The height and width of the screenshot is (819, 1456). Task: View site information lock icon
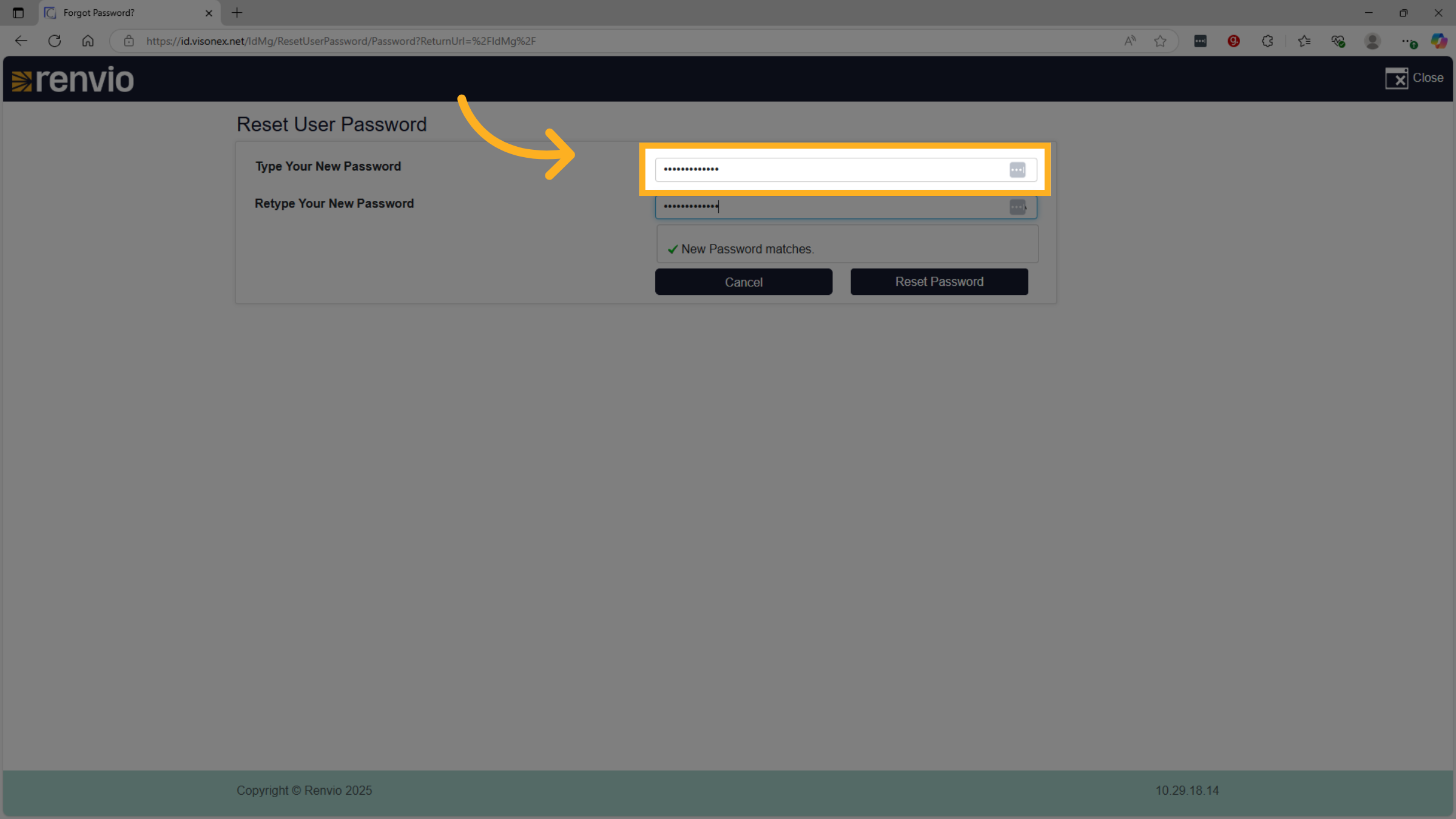pos(129,41)
